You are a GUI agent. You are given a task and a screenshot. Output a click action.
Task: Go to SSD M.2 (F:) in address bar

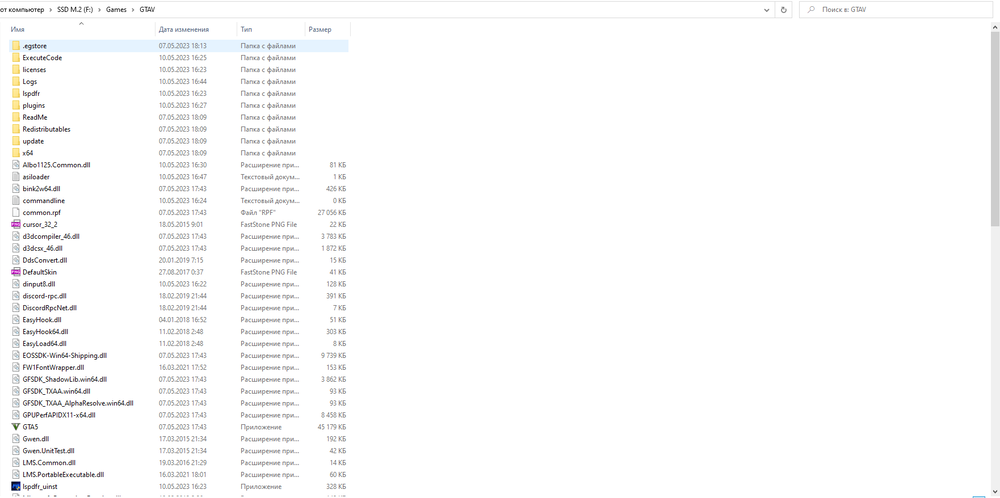coord(75,10)
